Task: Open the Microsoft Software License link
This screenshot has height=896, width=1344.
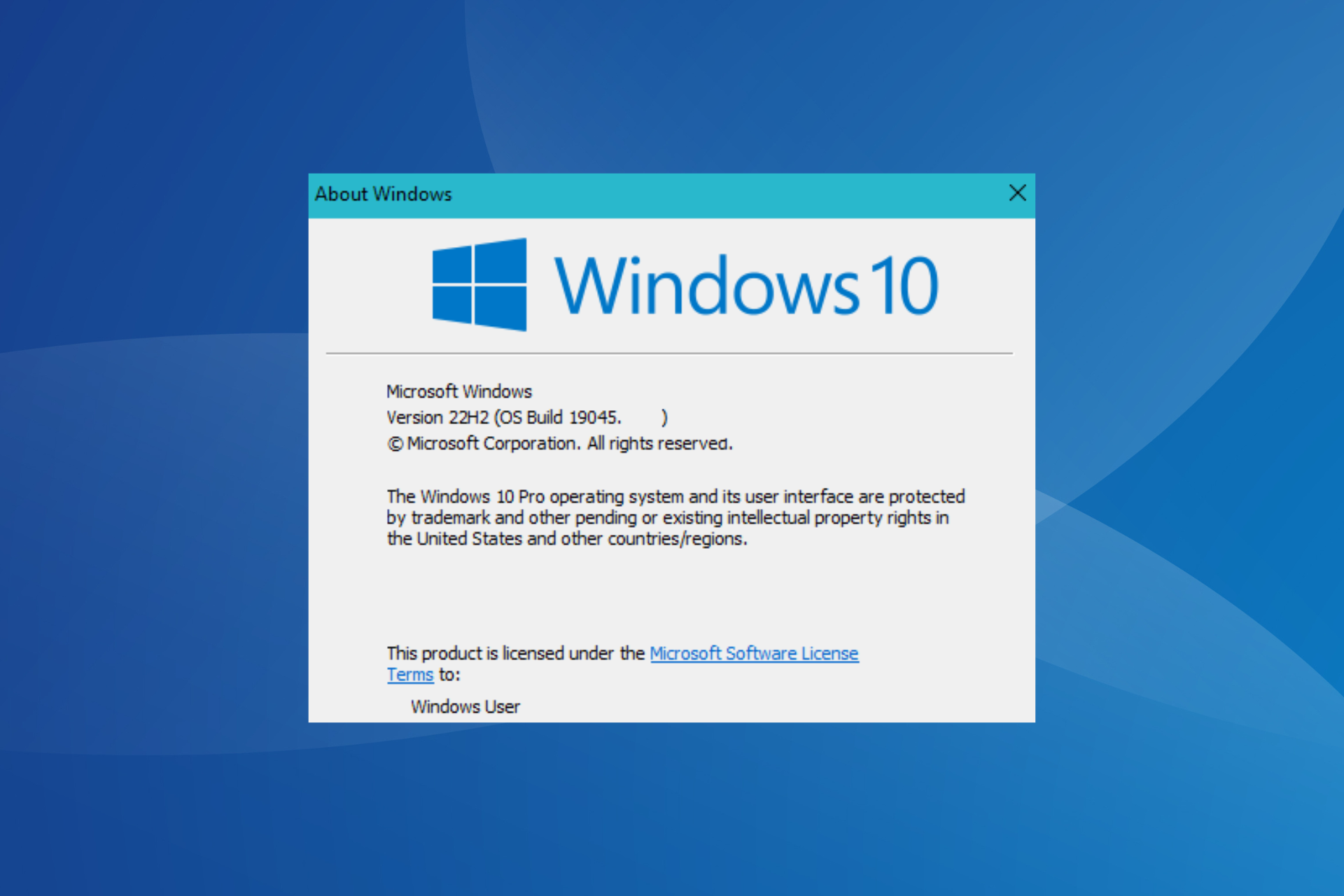Action: tap(754, 653)
